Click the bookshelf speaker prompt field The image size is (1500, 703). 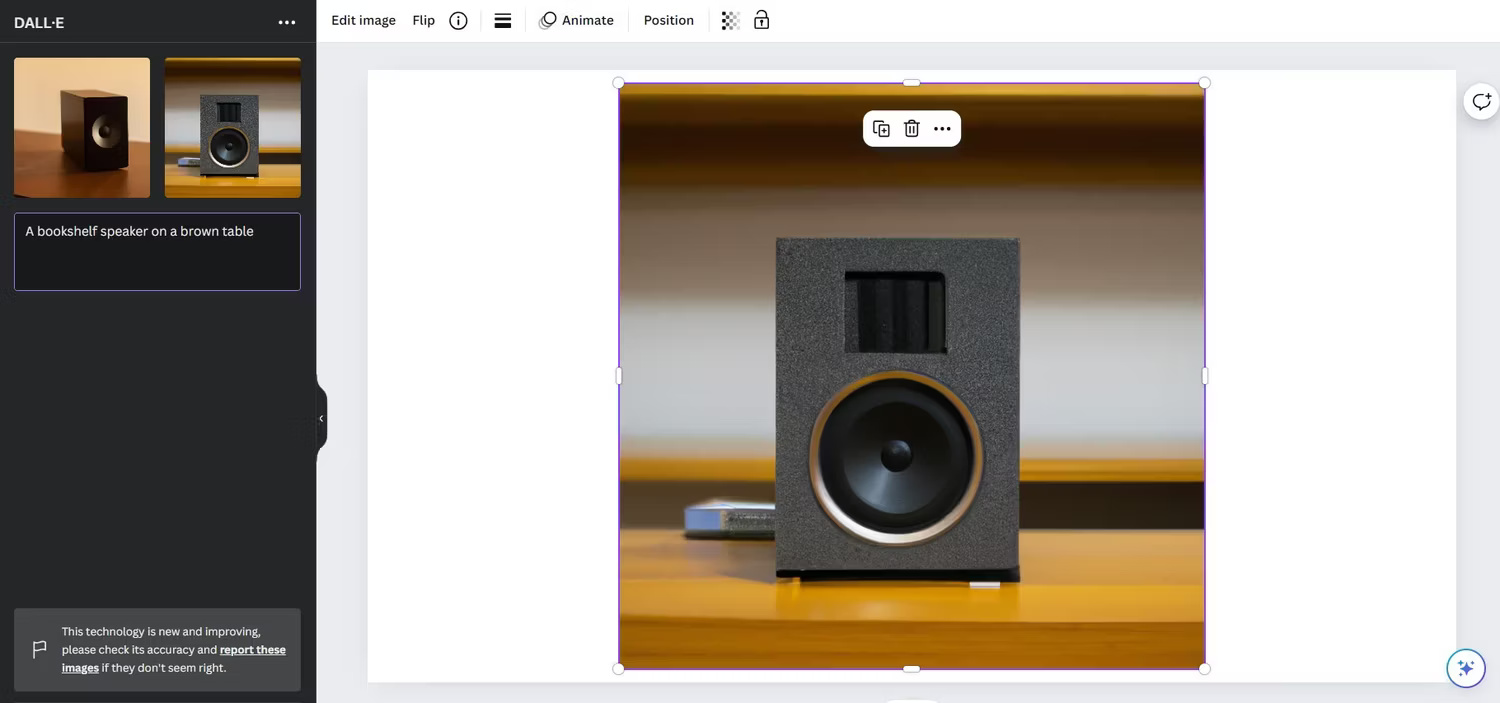click(x=157, y=251)
